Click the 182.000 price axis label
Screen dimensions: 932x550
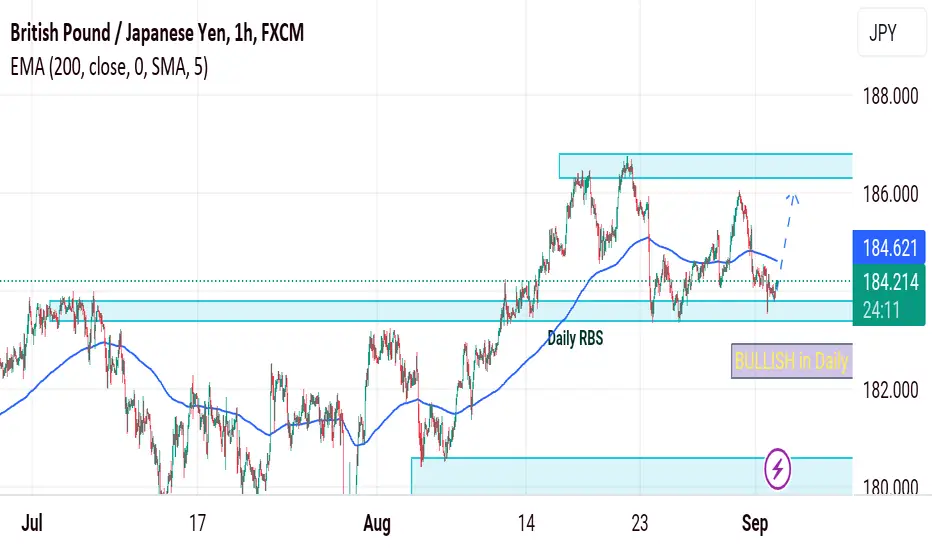pyautogui.click(x=890, y=390)
